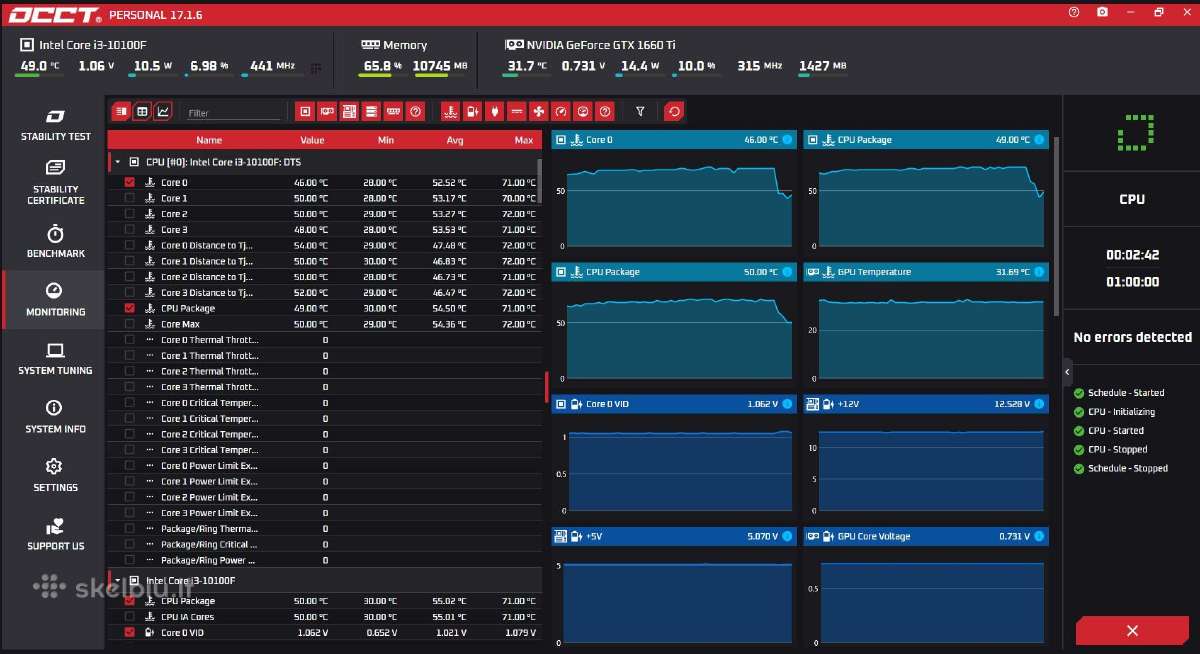Open the Benchmark section
This screenshot has width=1200, height=654.
pyautogui.click(x=55, y=240)
